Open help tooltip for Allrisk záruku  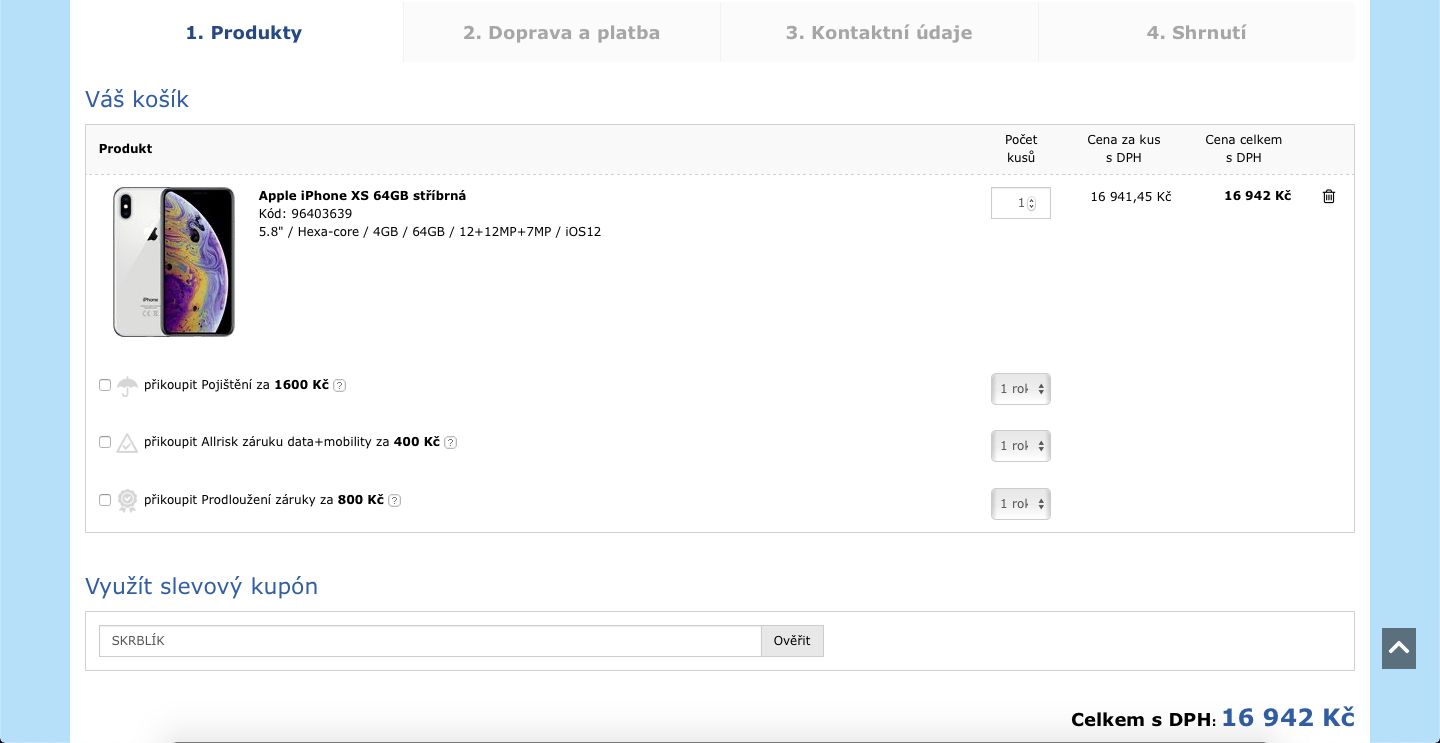451,443
